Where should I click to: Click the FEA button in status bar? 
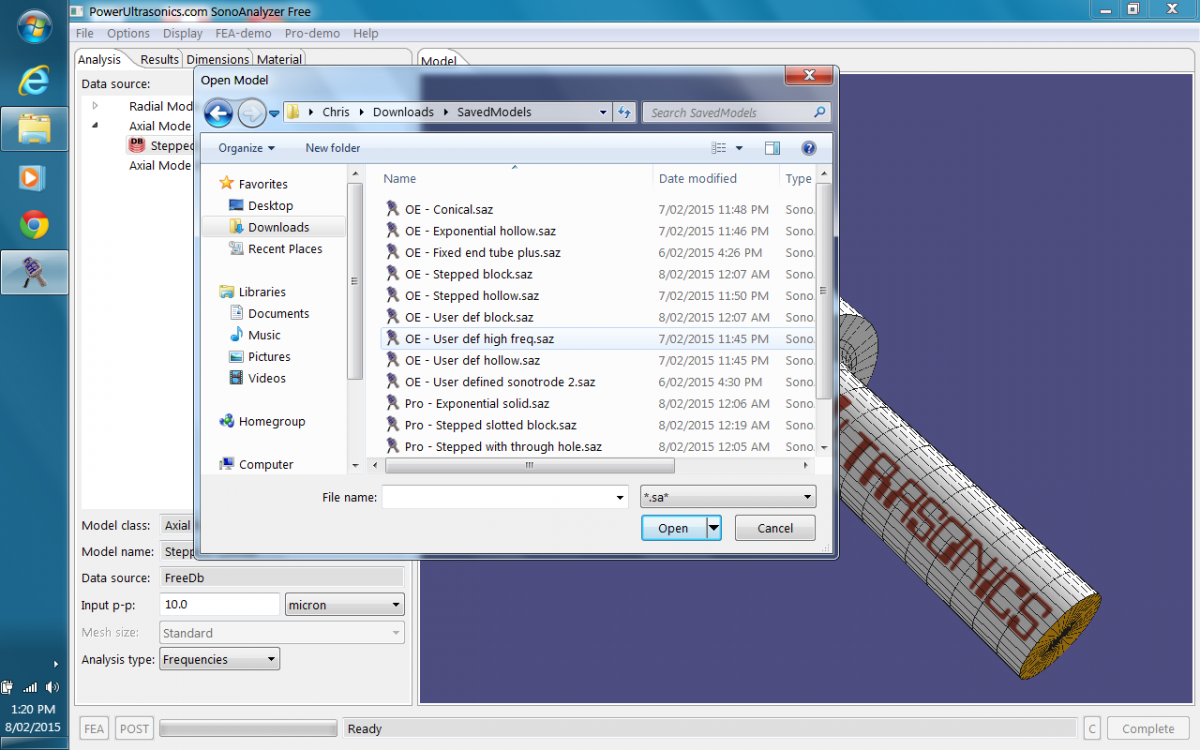(x=94, y=729)
